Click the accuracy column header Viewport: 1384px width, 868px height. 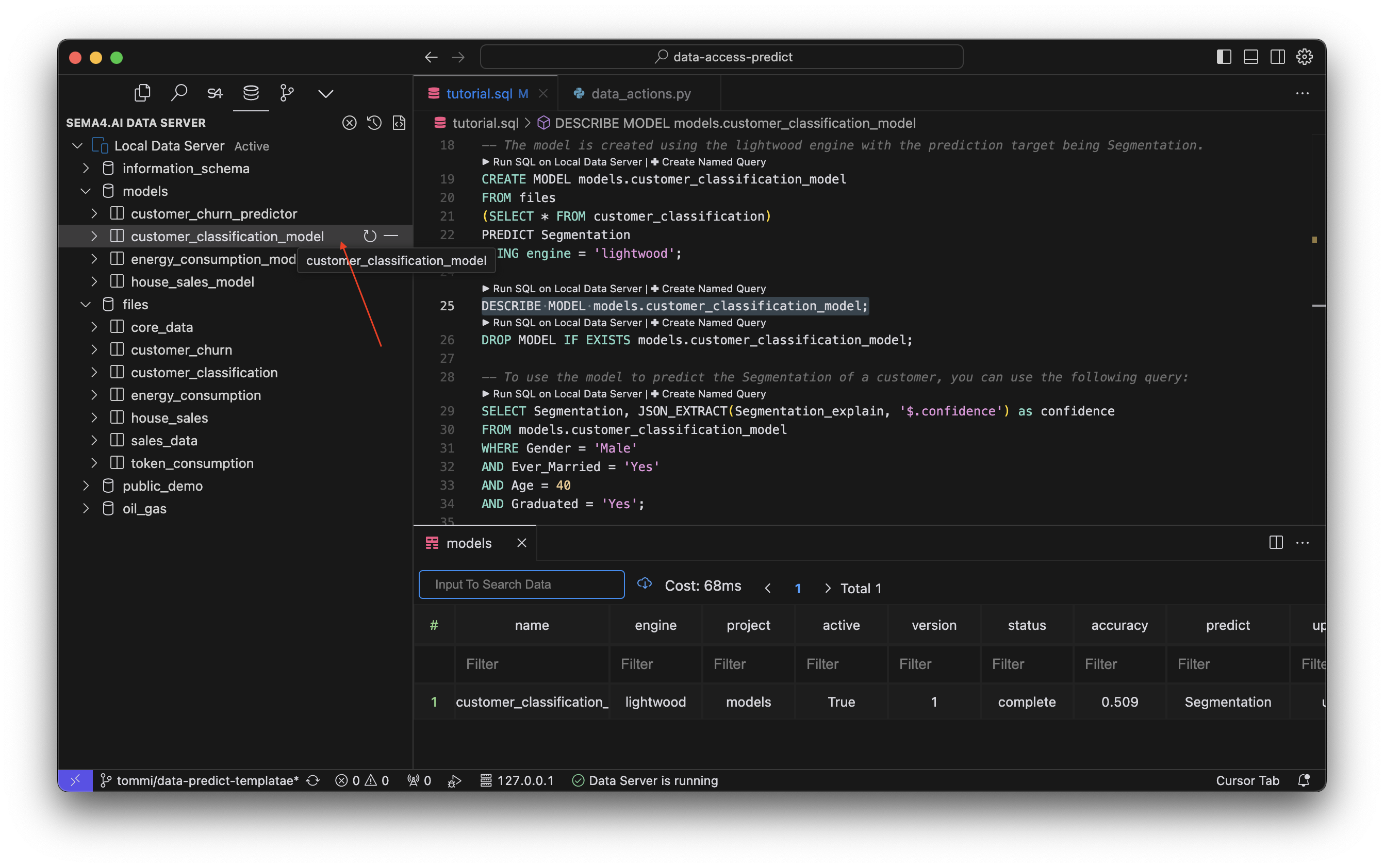(1119, 625)
